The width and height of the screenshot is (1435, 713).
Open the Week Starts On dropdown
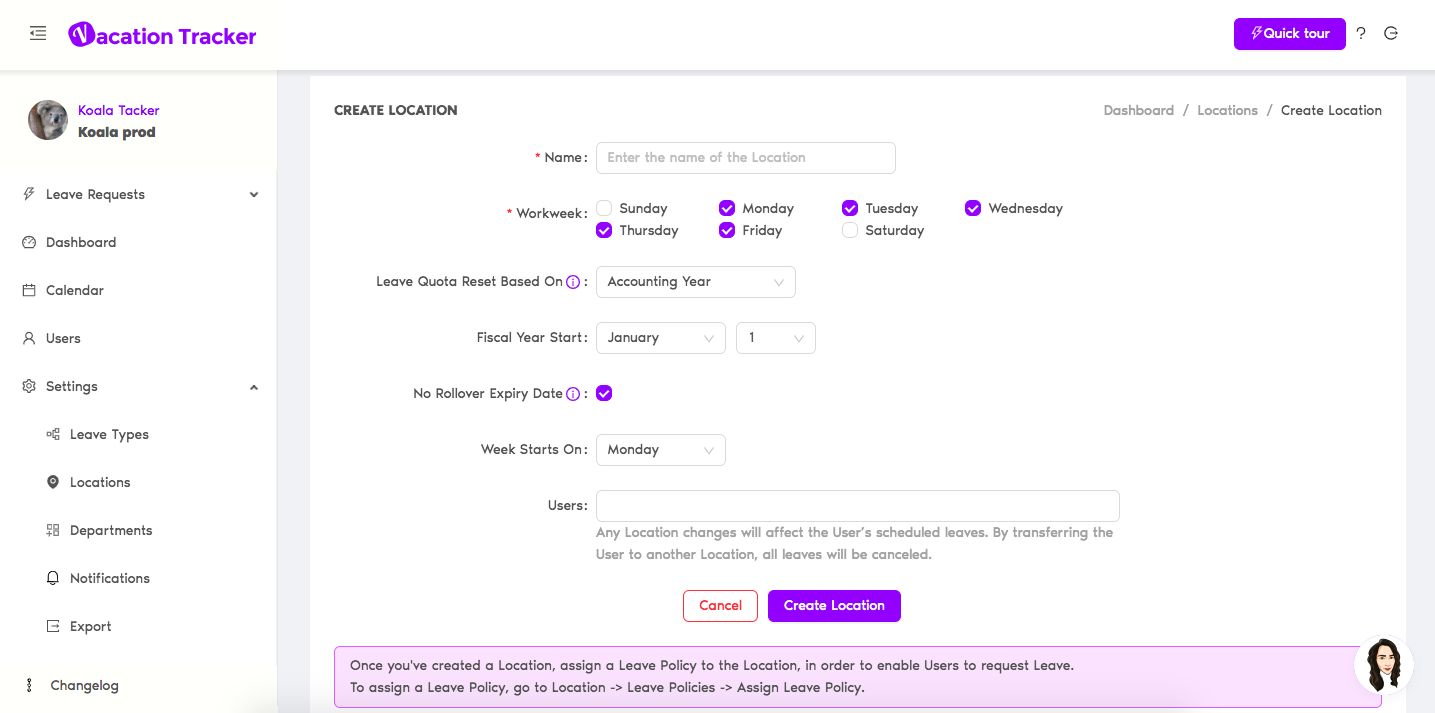[x=661, y=450]
